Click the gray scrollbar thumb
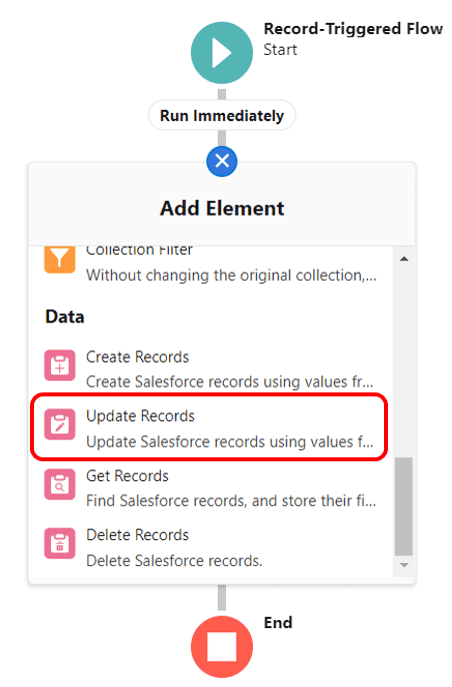Viewport: 452px width, 687px height. pos(404,506)
